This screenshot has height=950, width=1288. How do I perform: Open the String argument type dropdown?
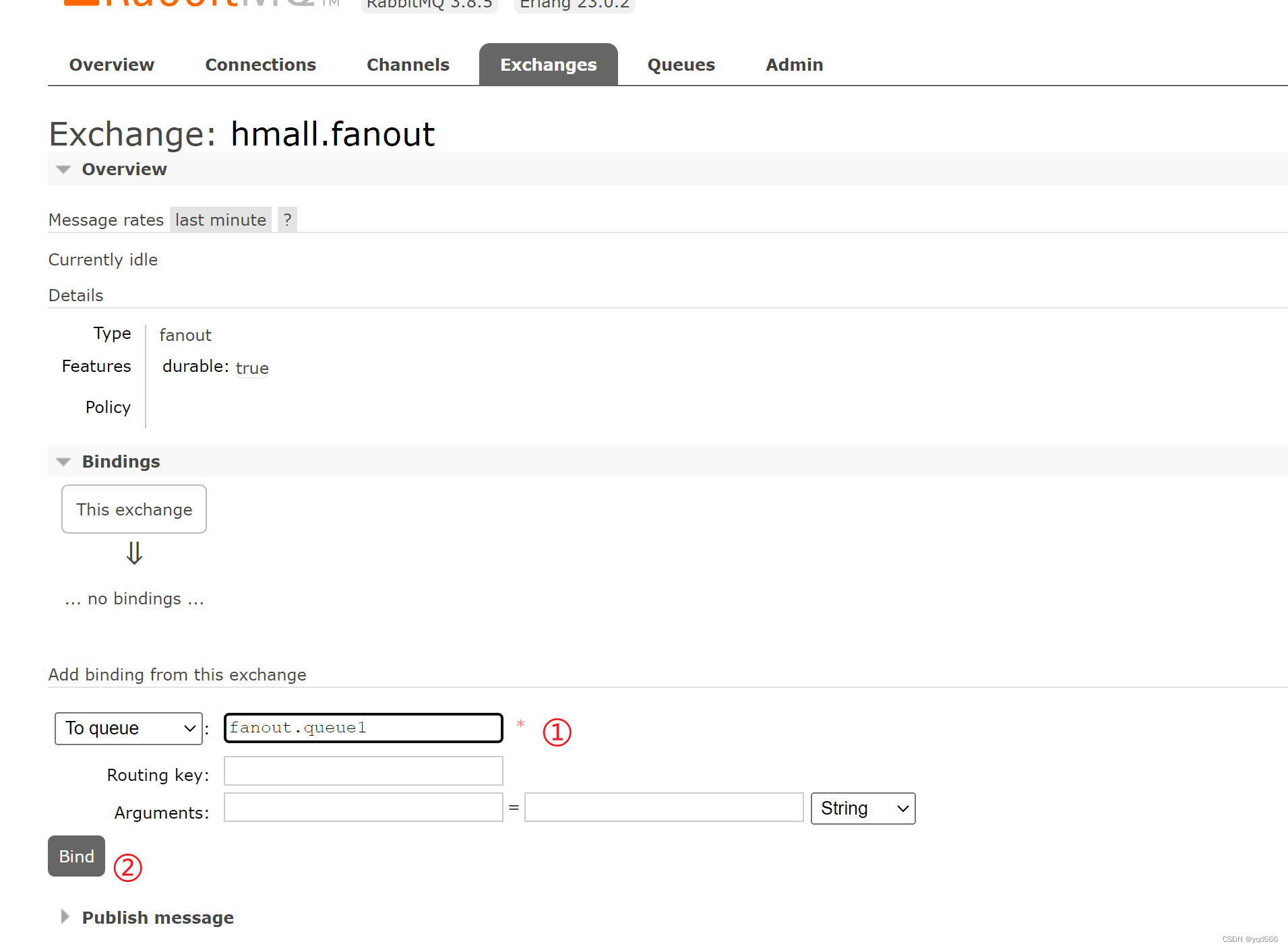coord(863,809)
